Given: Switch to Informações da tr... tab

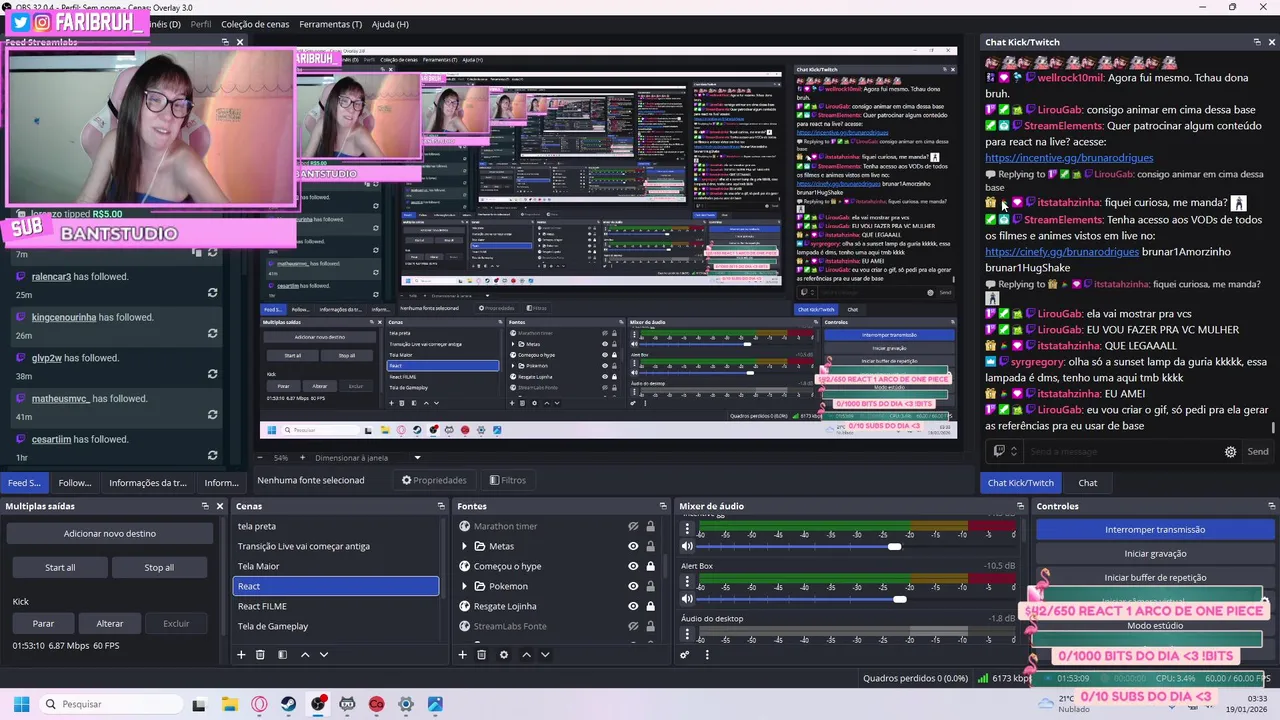Looking at the screenshot, I should [148, 483].
